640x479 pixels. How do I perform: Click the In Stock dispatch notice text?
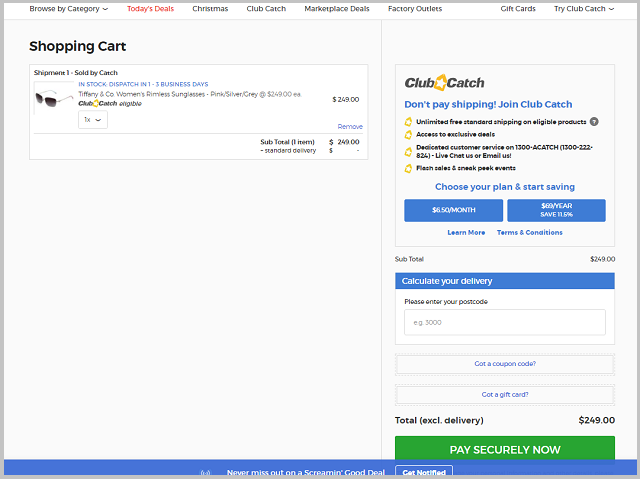[143, 84]
